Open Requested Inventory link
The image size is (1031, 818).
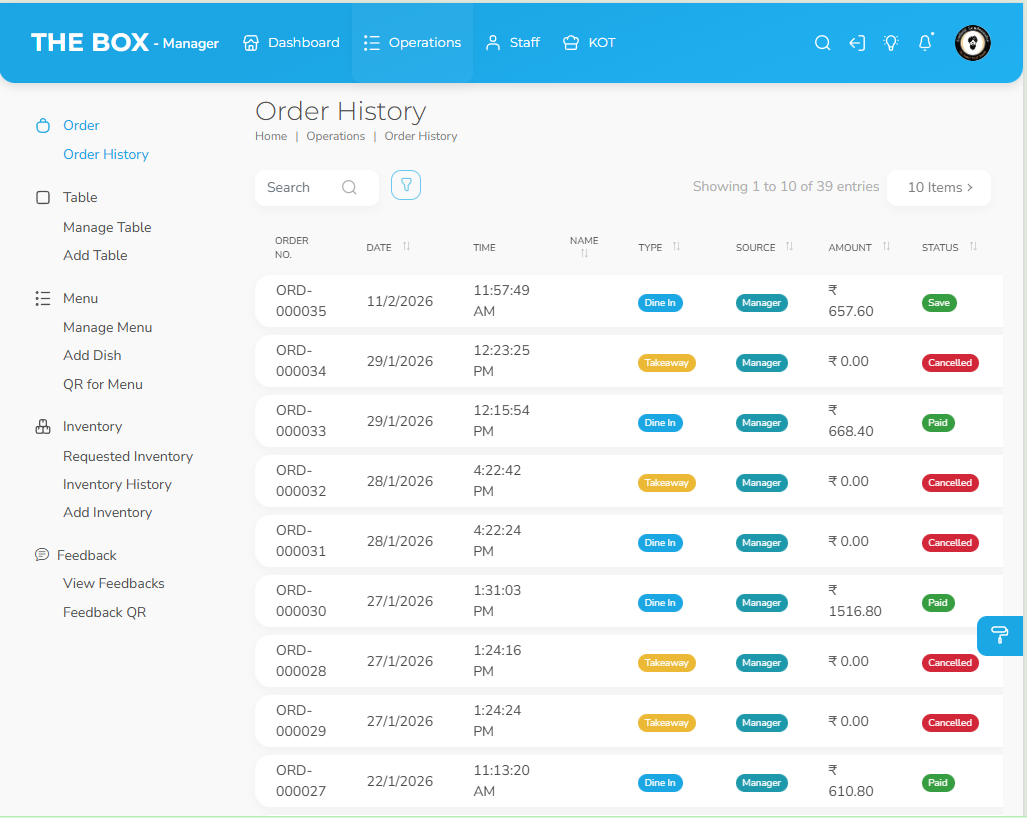pos(128,456)
